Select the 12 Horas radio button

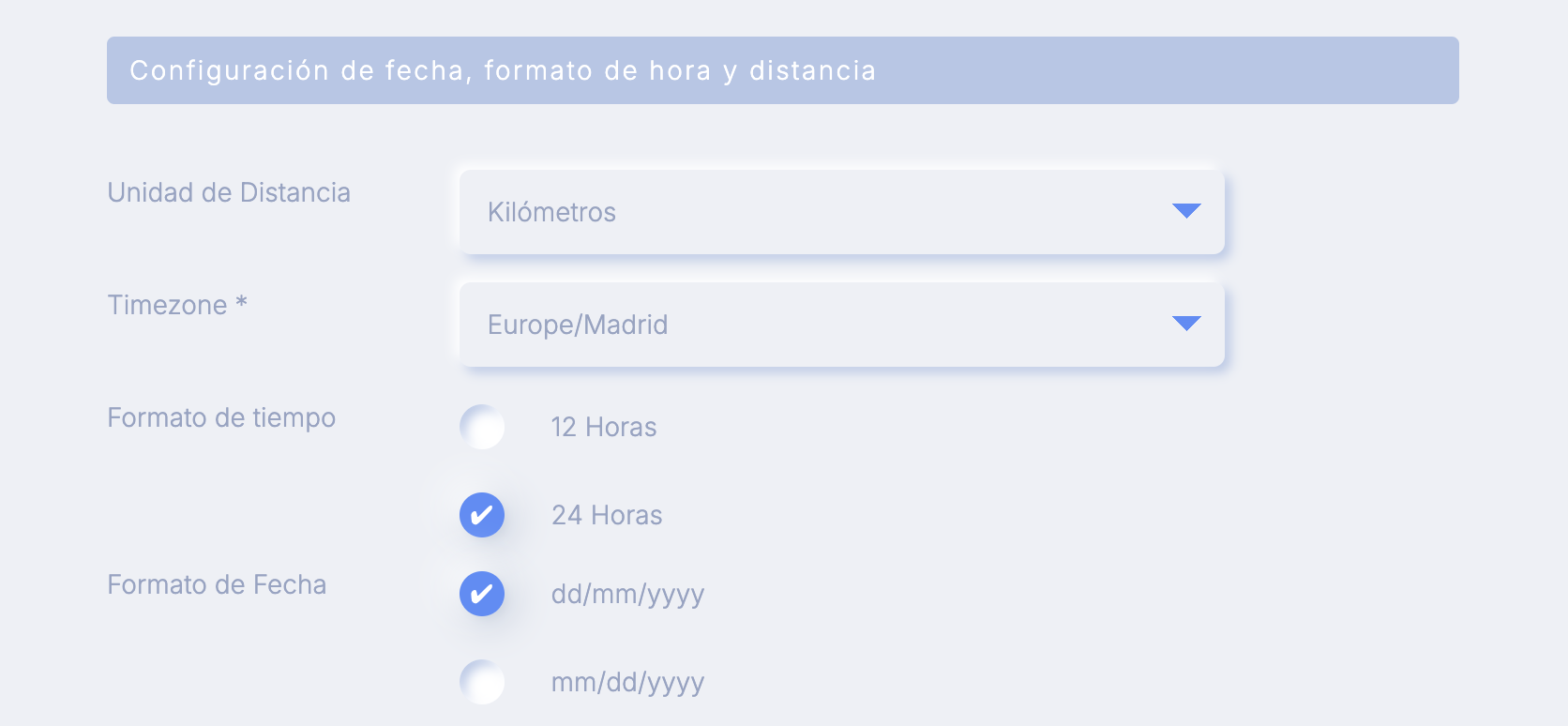pos(482,427)
